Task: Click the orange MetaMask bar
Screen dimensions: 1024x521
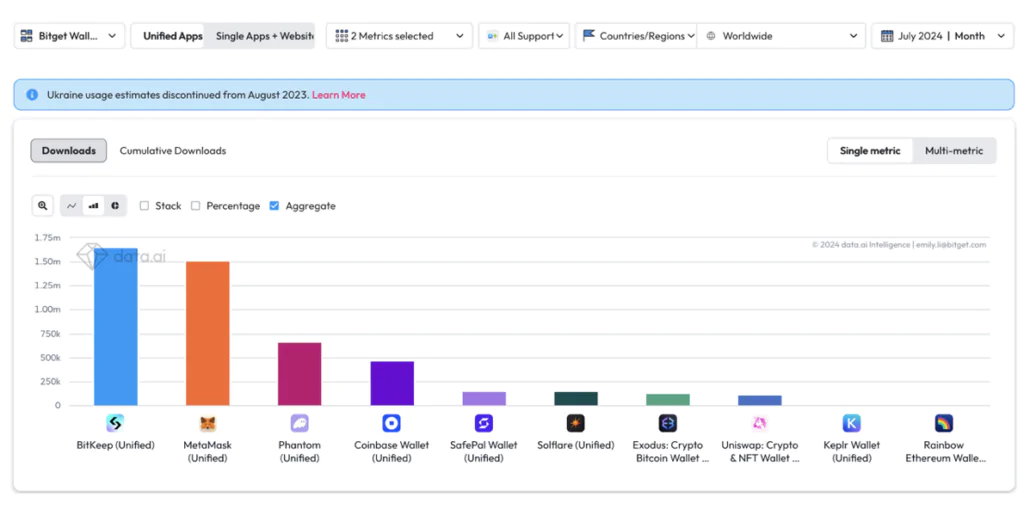Action: pyautogui.click(x=208, y=333)
